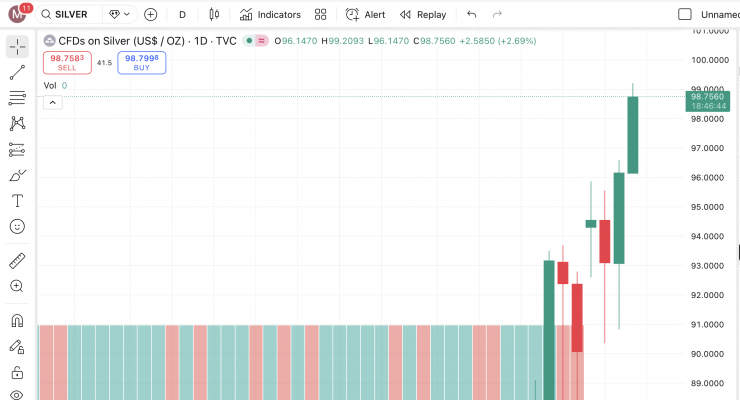The image size is (740, 400).
Task: Select the brush drawing tool
Action: point(17,175)
